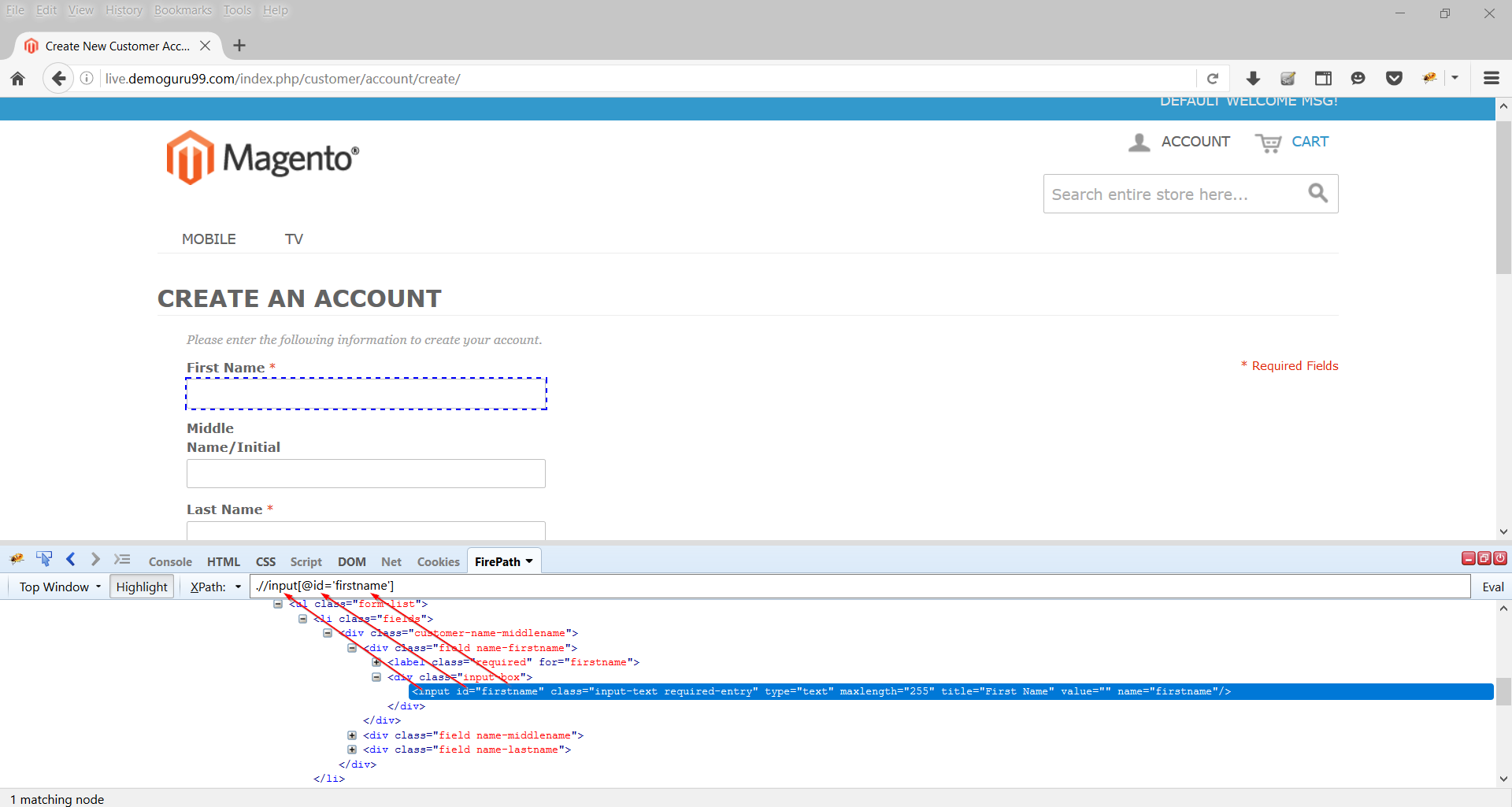Toggle Firebug from the browser toolbar bug icon
This screenshot has width=1512, height=807.
tap(1429, 78)
